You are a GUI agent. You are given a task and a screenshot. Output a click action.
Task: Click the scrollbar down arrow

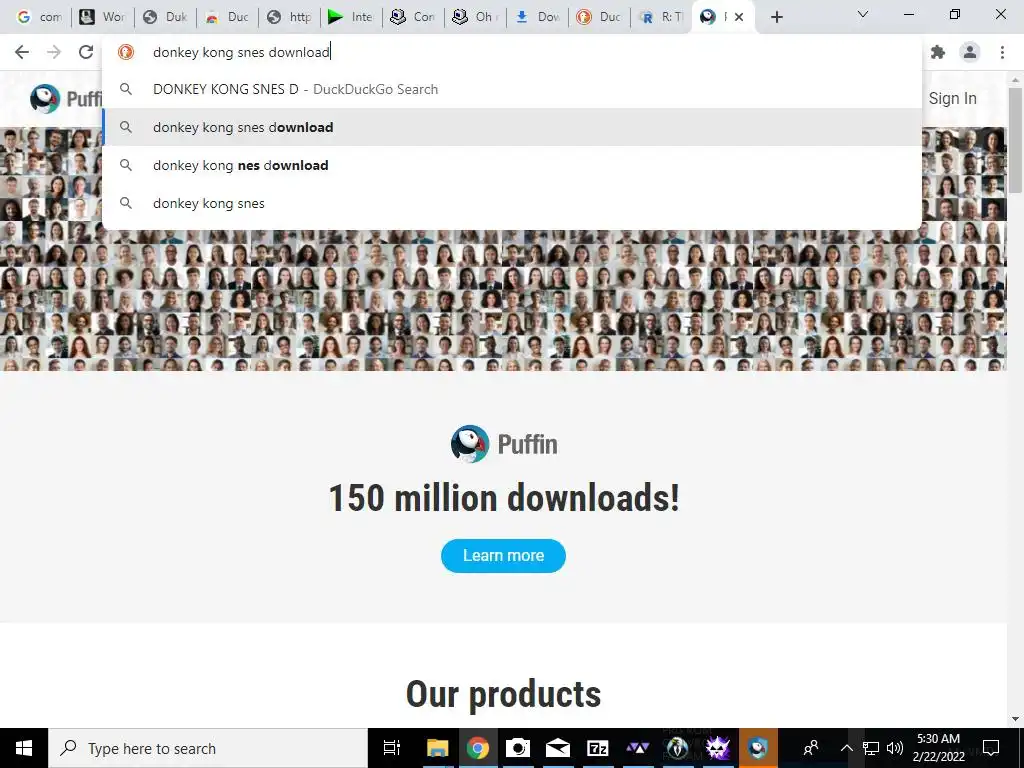[x=1015, y=719]
